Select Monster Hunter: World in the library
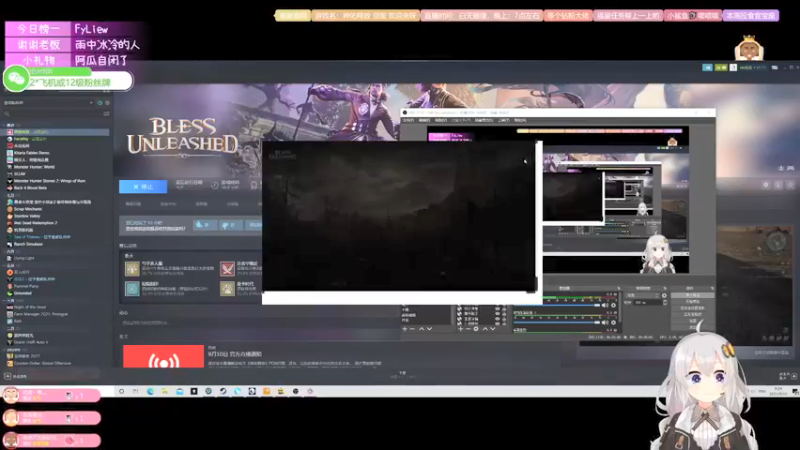This screenshot has height=450, width=800. pyautogui.click(x=34, y=167)
